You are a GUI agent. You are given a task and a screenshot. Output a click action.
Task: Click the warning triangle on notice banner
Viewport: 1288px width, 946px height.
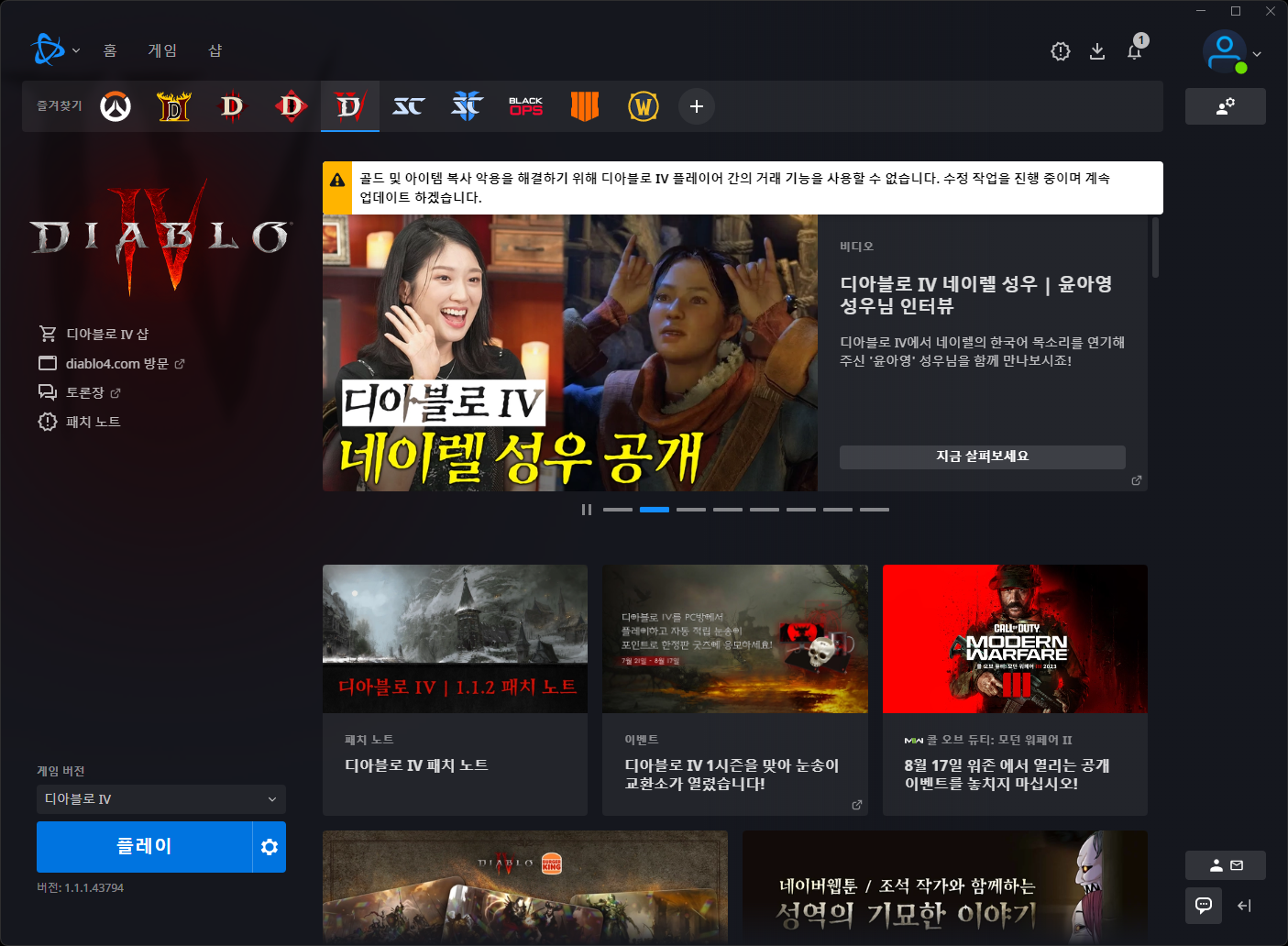click(x=337, y=181)
